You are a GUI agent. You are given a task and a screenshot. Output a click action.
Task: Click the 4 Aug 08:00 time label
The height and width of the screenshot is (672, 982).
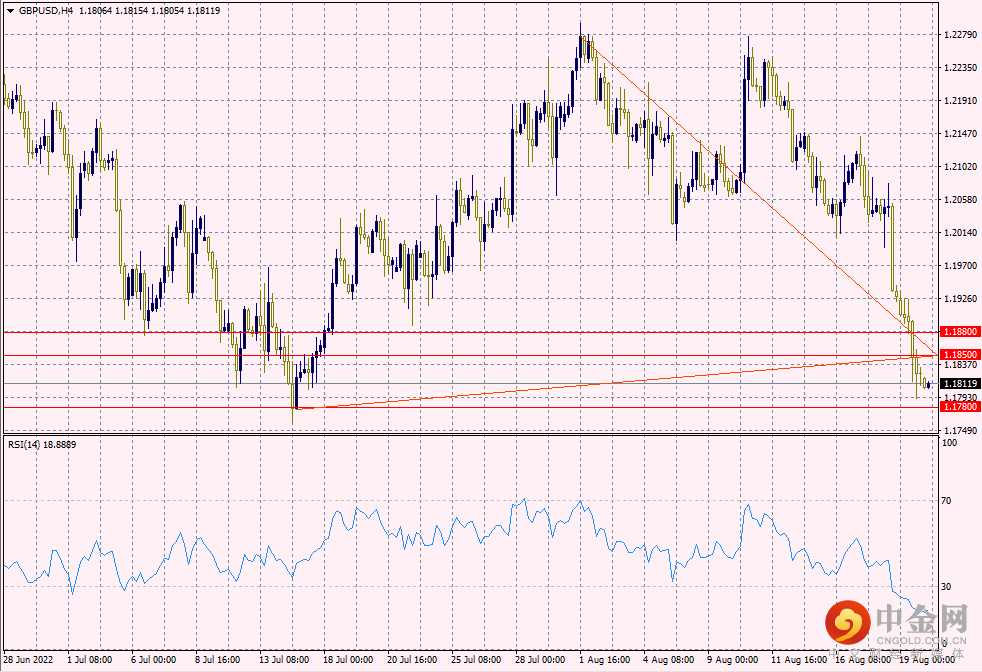tap(668, 659)
